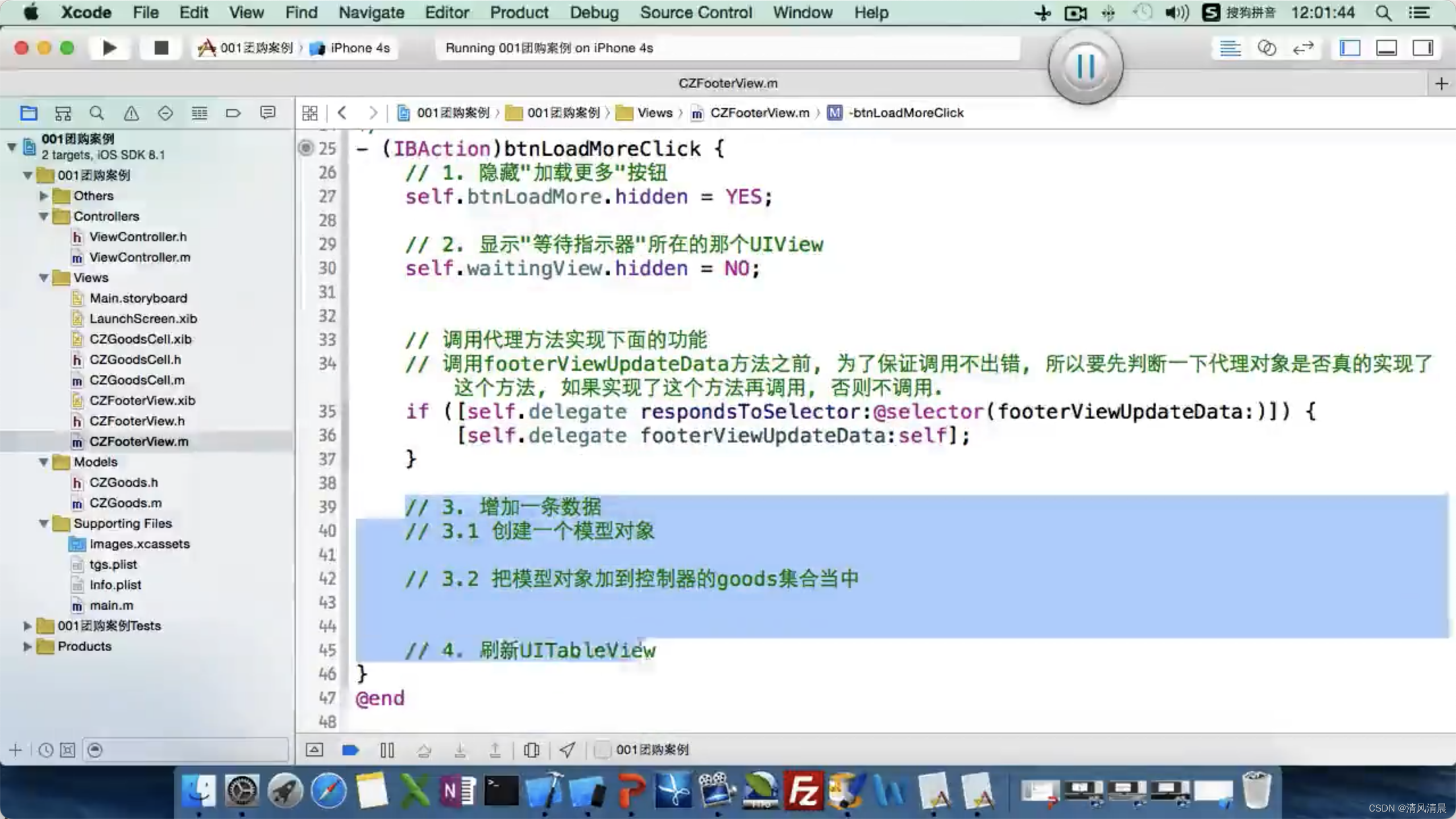The width and height of the screenshot is (1456, 819).
Task: Open the Source Control menu
Action: (696, 13)
